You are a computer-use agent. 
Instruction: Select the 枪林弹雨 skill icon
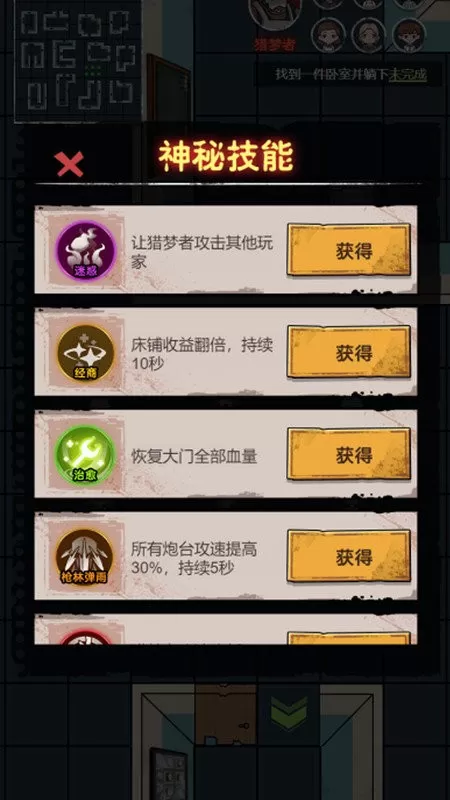(85, 557)
